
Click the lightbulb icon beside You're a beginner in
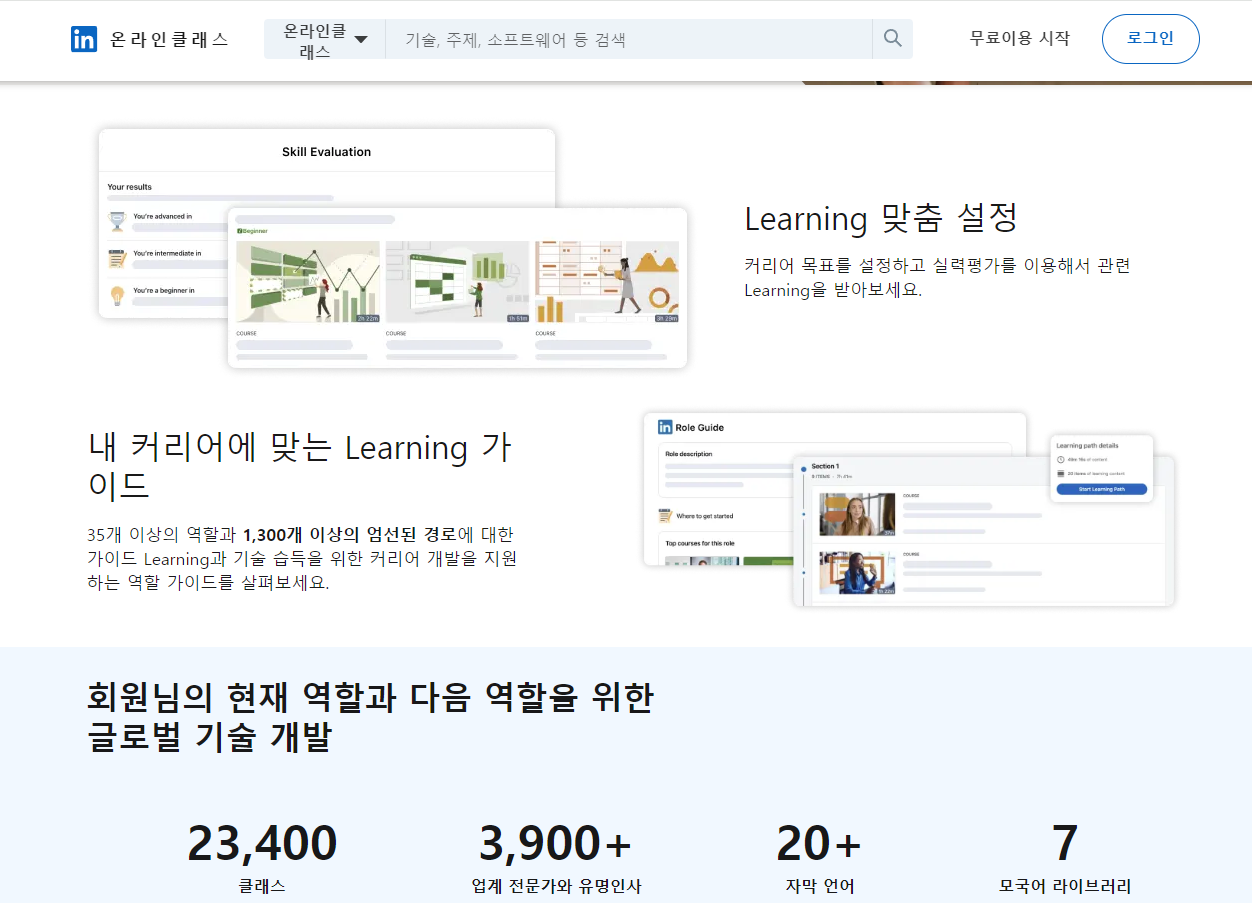coord(117,296)
